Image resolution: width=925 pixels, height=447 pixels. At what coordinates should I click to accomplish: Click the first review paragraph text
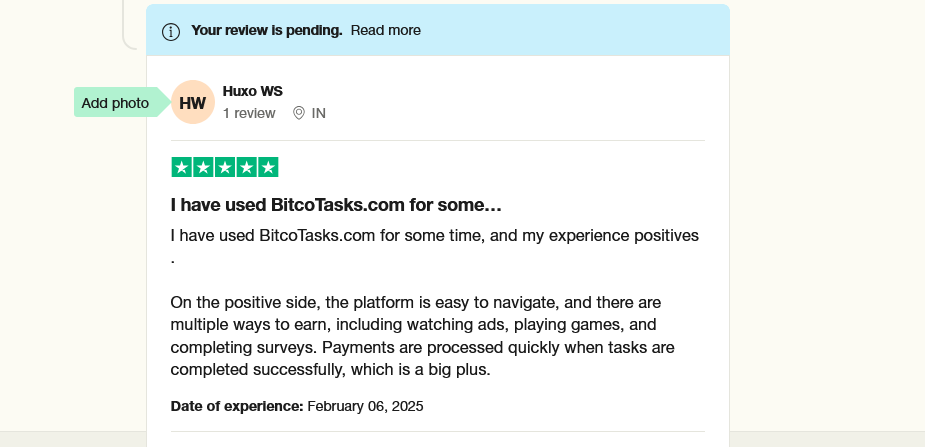click(x=435, y=246)
